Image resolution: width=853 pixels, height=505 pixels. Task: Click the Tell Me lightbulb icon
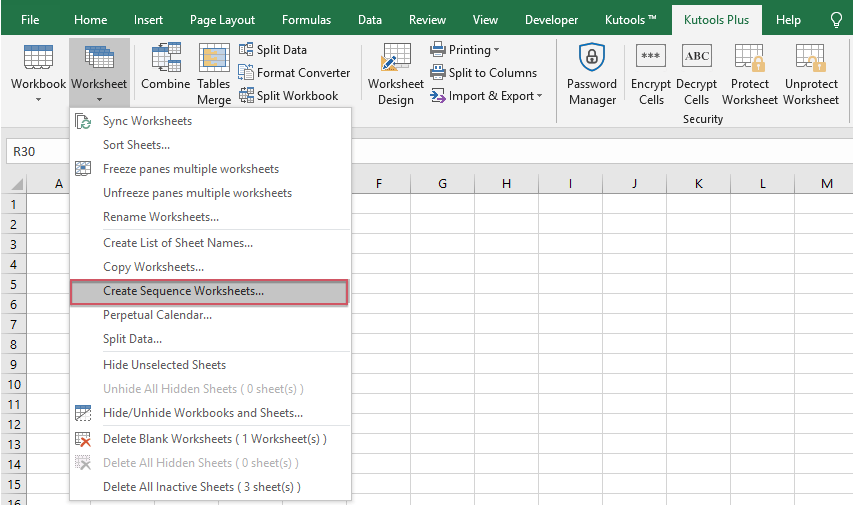click(836, 20)
